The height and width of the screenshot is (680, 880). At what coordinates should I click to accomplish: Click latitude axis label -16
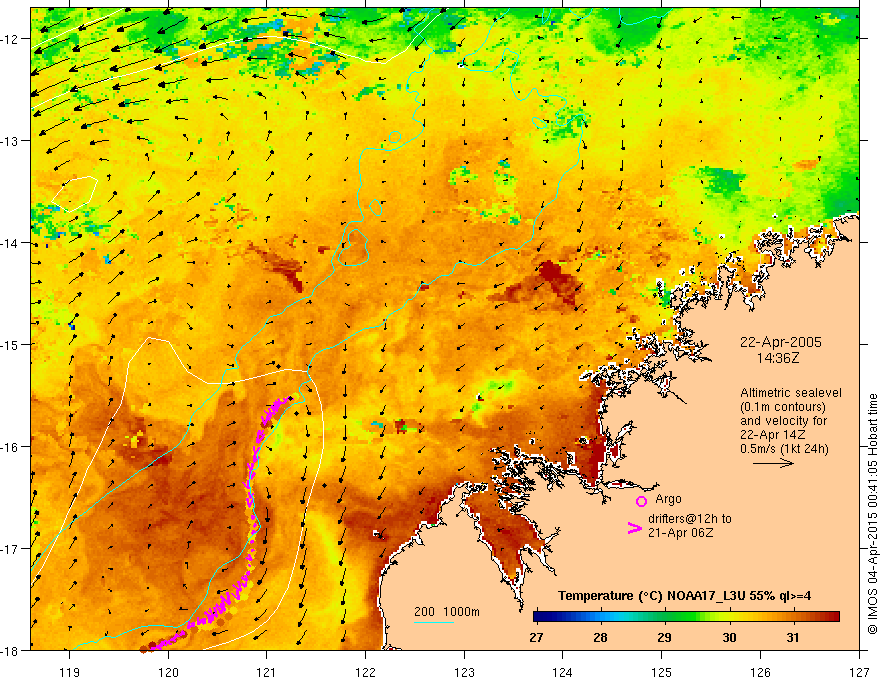[x=11, y=447]
